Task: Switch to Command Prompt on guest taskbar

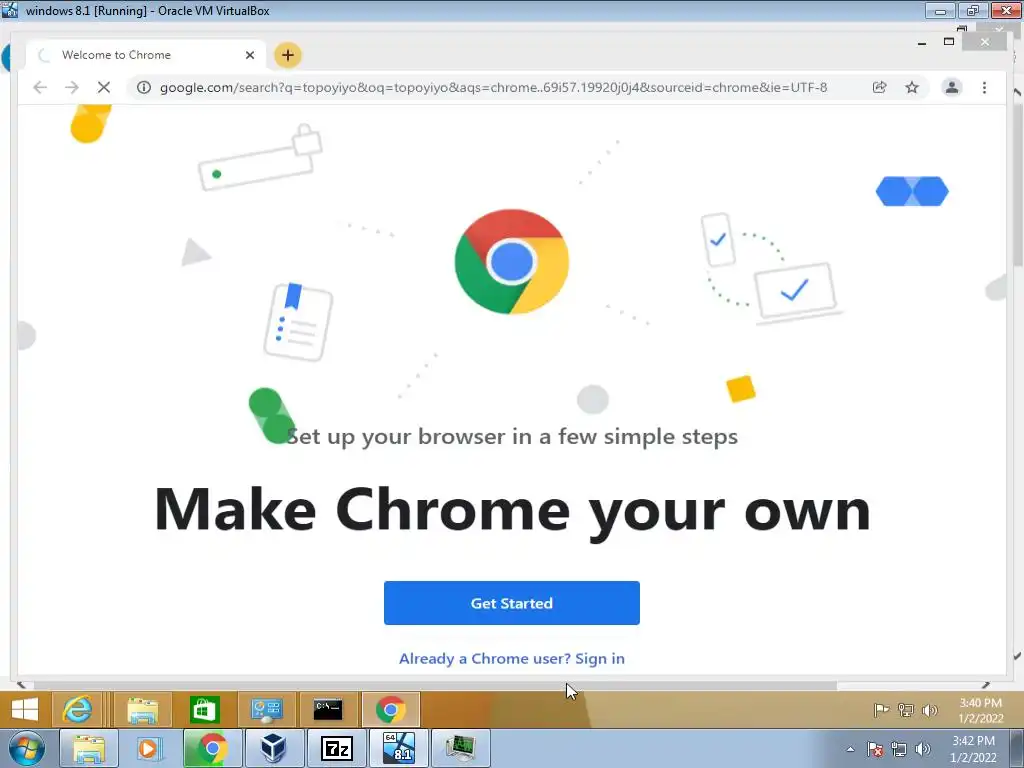Action: 328,709
